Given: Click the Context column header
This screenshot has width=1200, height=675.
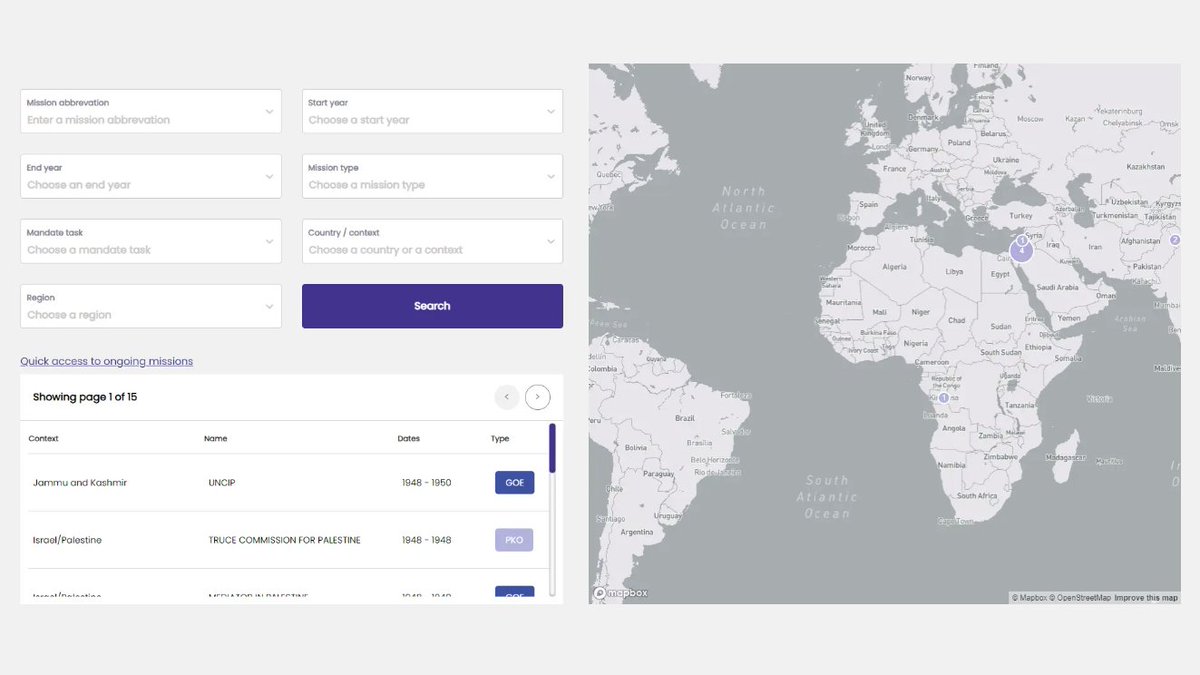Looking at the screenshot, I should coord(44,438).
